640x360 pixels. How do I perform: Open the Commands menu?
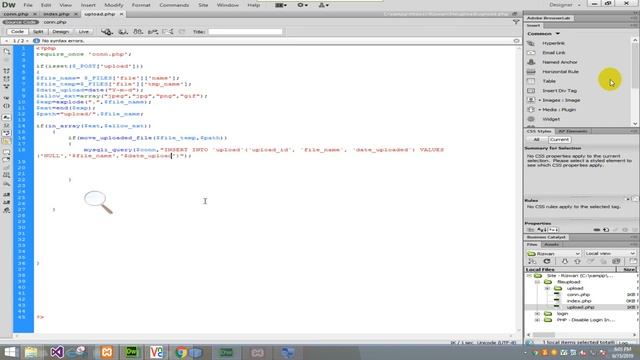174,5
